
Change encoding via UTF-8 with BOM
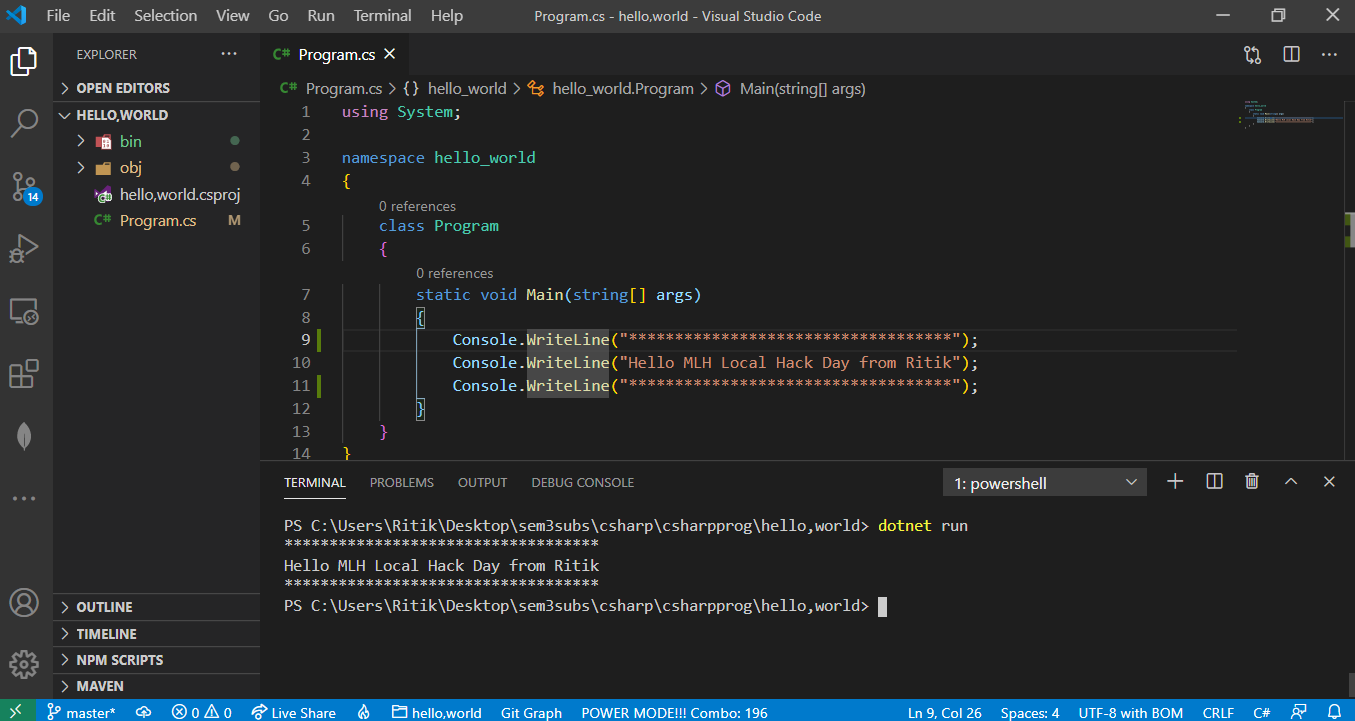point(1131,712)
